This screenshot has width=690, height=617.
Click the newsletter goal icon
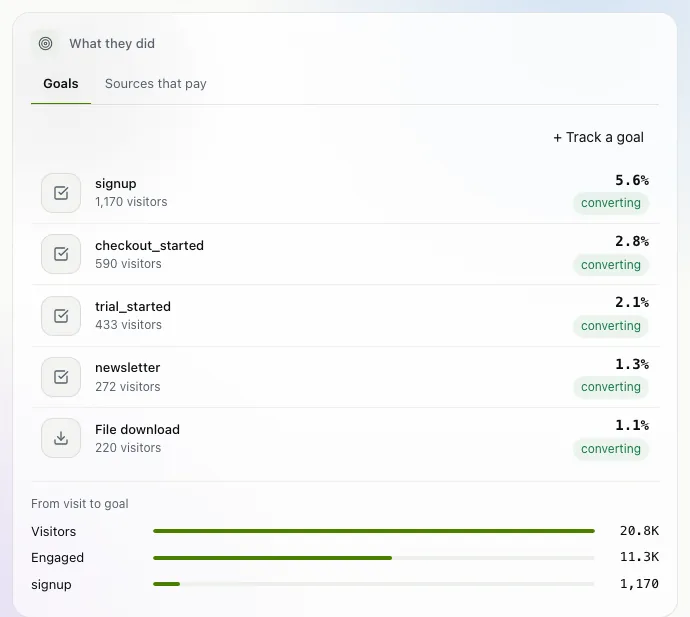[61, 377]
